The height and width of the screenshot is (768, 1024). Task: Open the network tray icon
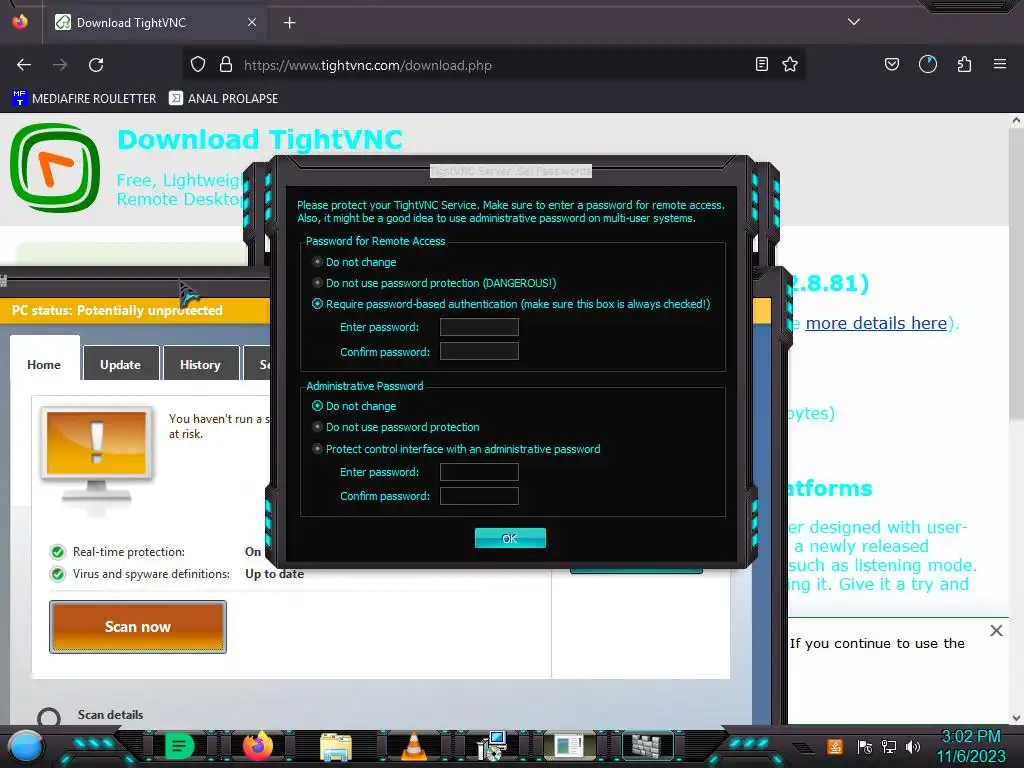tap(889, 746)
